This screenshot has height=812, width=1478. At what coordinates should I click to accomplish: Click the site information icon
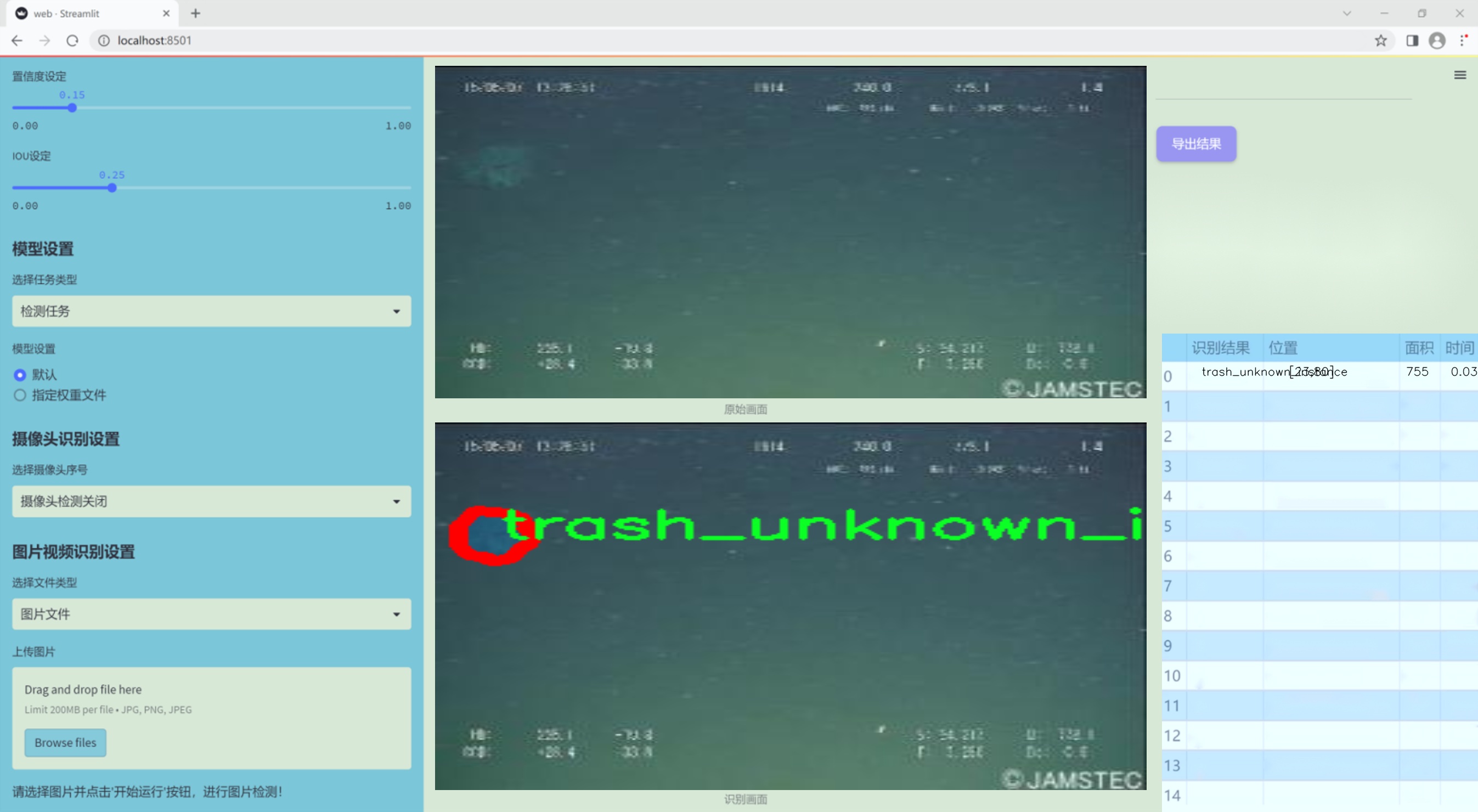(x=104, y=41)
